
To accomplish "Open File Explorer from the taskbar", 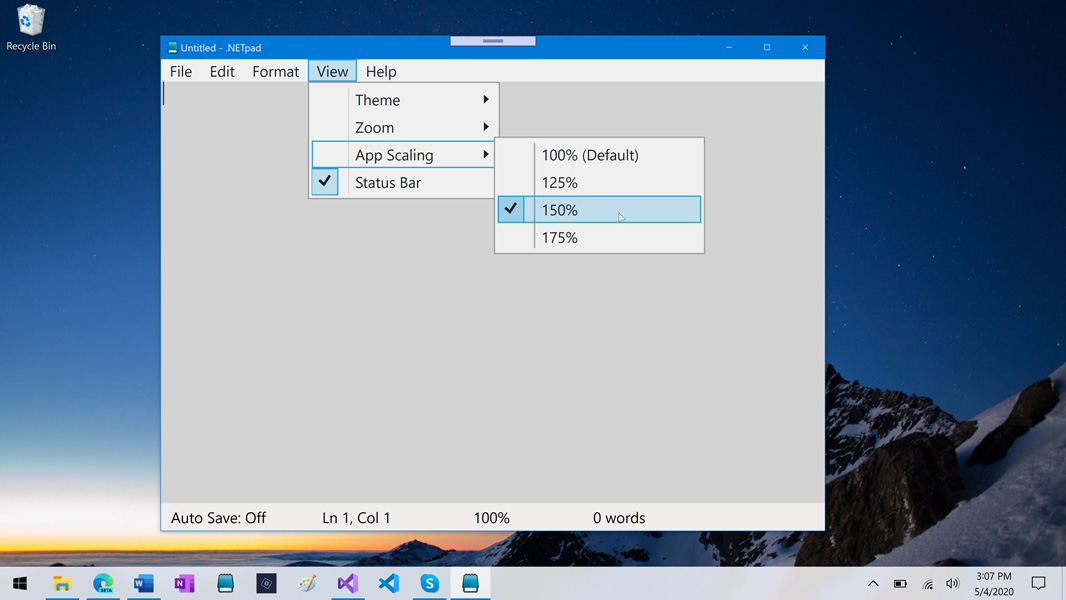I will [62, 583].
